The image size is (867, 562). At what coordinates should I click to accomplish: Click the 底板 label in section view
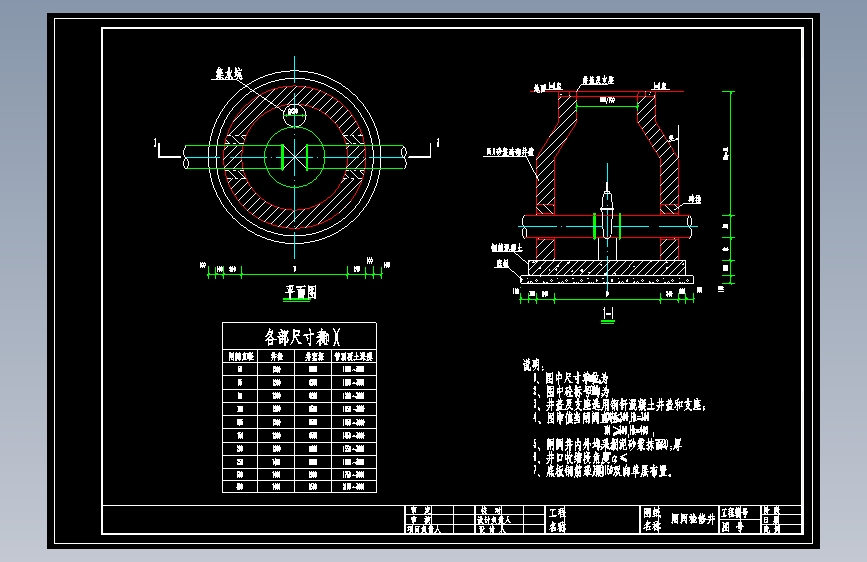click(502, 263)
